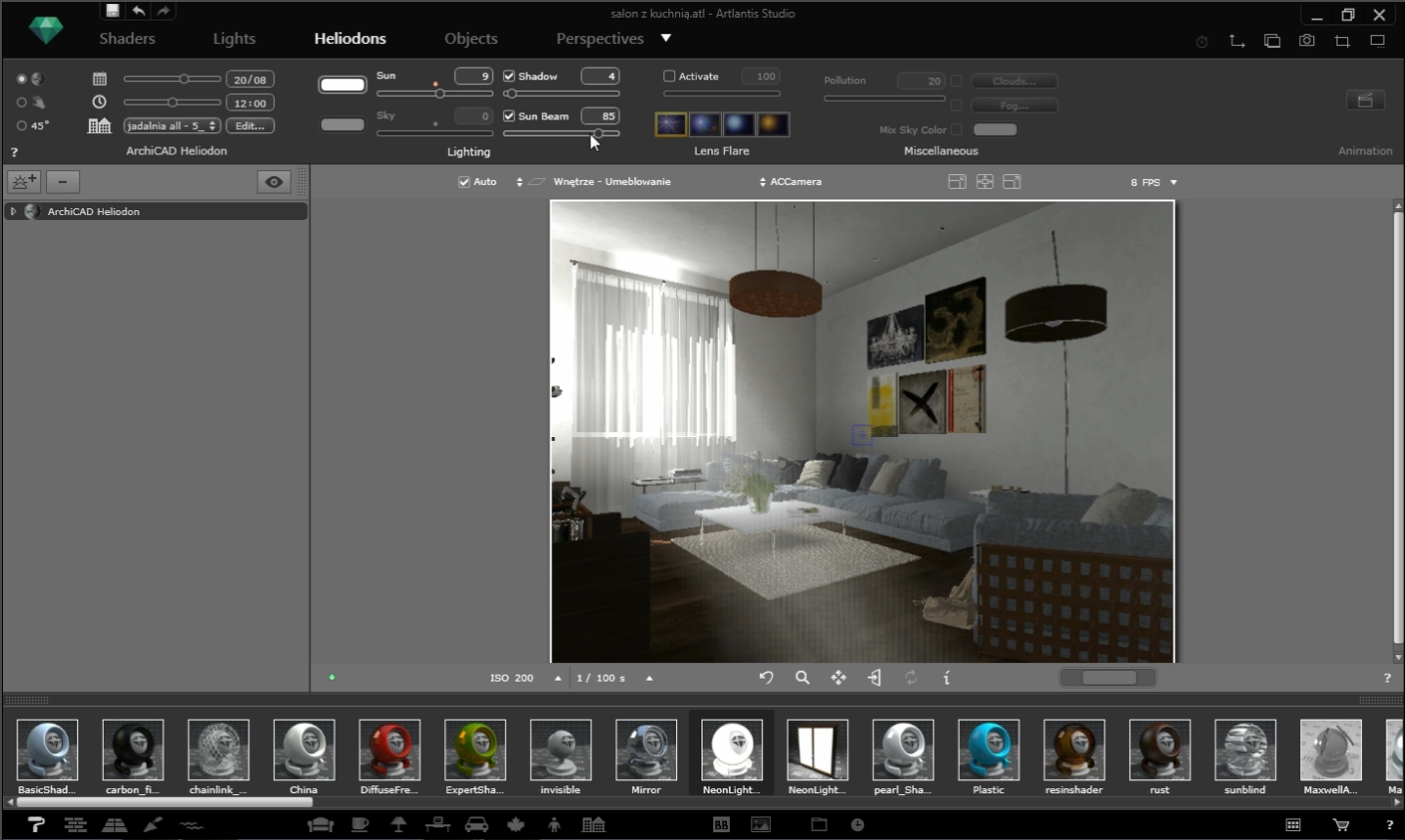Click the rotate-back arrow below preview
Viewport: 1405px width, 840px height.
tap(766, 678)
